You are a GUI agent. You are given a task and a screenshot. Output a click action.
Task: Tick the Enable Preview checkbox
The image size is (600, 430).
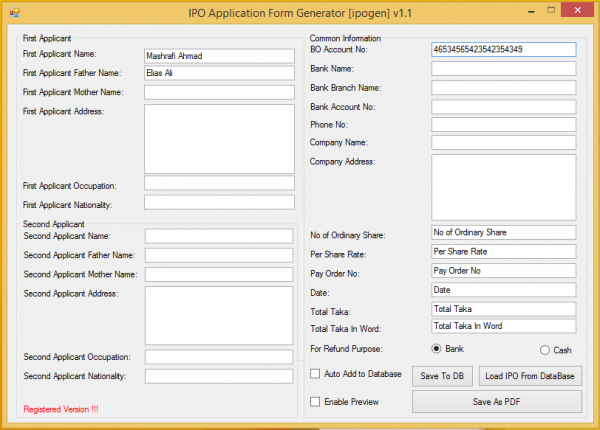[316, 401]
